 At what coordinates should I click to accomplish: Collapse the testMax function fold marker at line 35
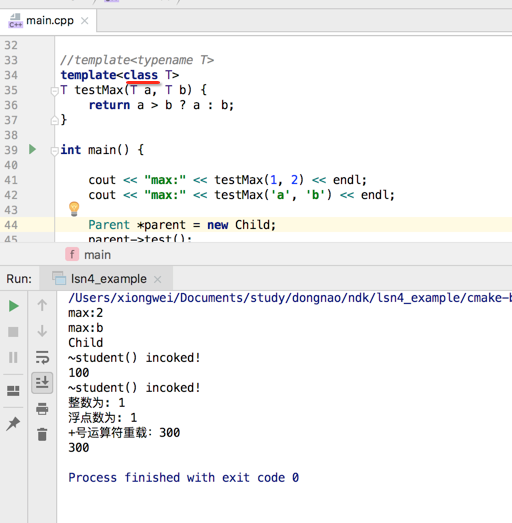click(x=54, y=91)
